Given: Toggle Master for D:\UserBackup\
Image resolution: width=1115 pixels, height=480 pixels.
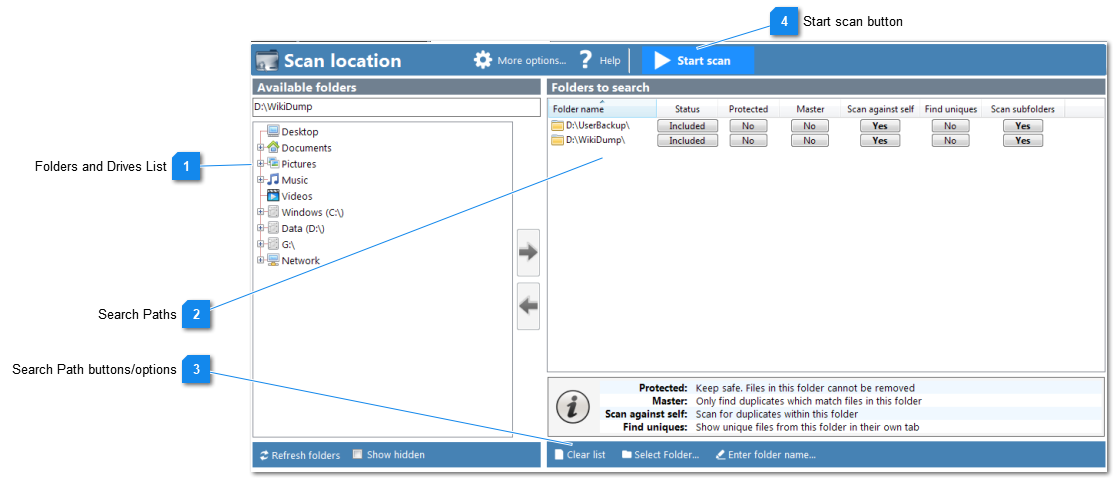Looking at the screenshot, I should tap(809, 126).
